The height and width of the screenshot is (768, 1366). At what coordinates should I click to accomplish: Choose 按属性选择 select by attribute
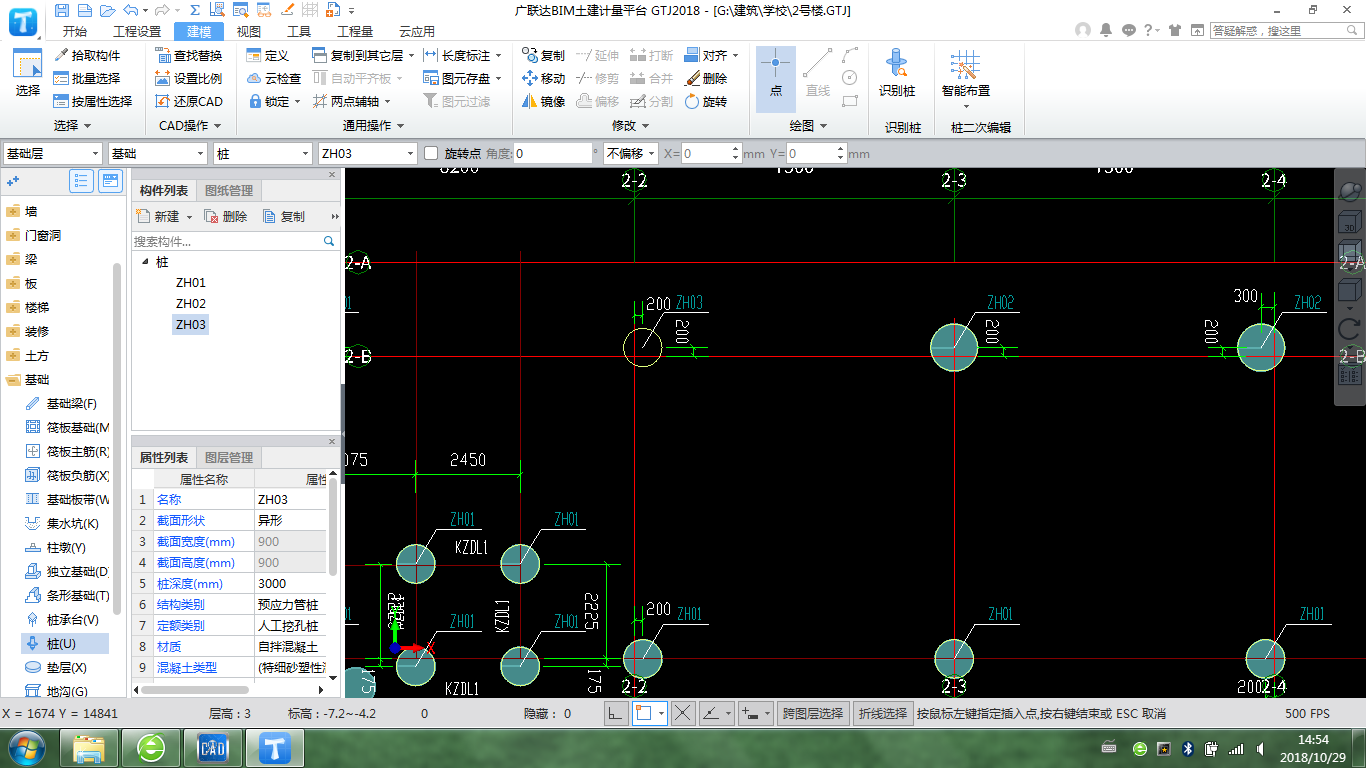pos(93,101)
